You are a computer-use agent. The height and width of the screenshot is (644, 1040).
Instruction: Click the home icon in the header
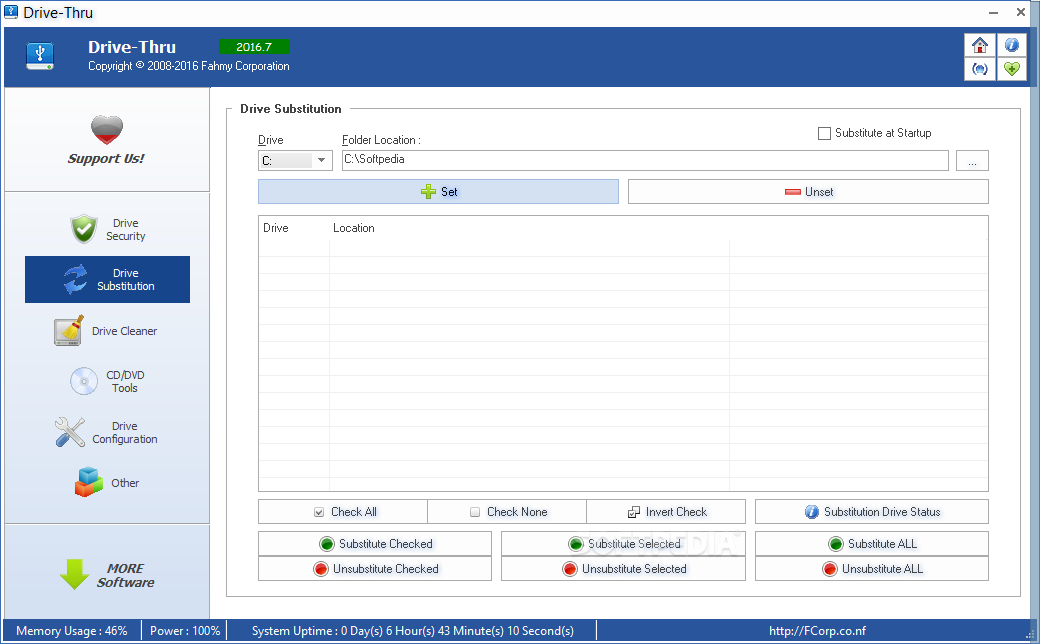pyautogui.click(x=980, y=45)
